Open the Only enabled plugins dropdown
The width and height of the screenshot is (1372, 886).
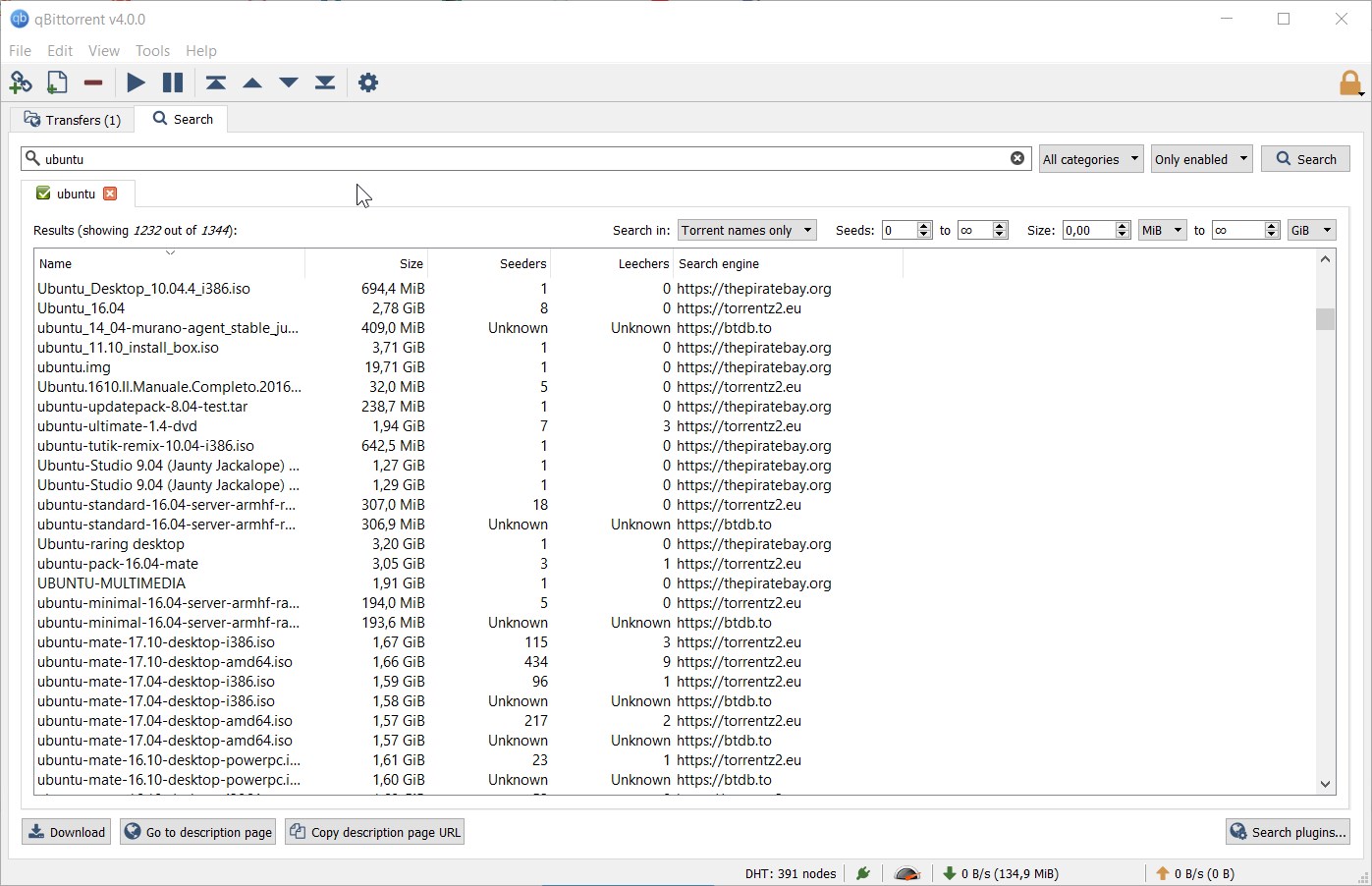[x=1200, y=158]
